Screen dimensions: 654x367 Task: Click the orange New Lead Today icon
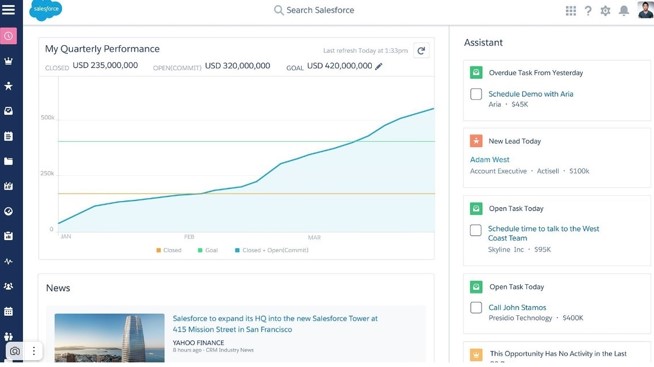pos(476,141)
